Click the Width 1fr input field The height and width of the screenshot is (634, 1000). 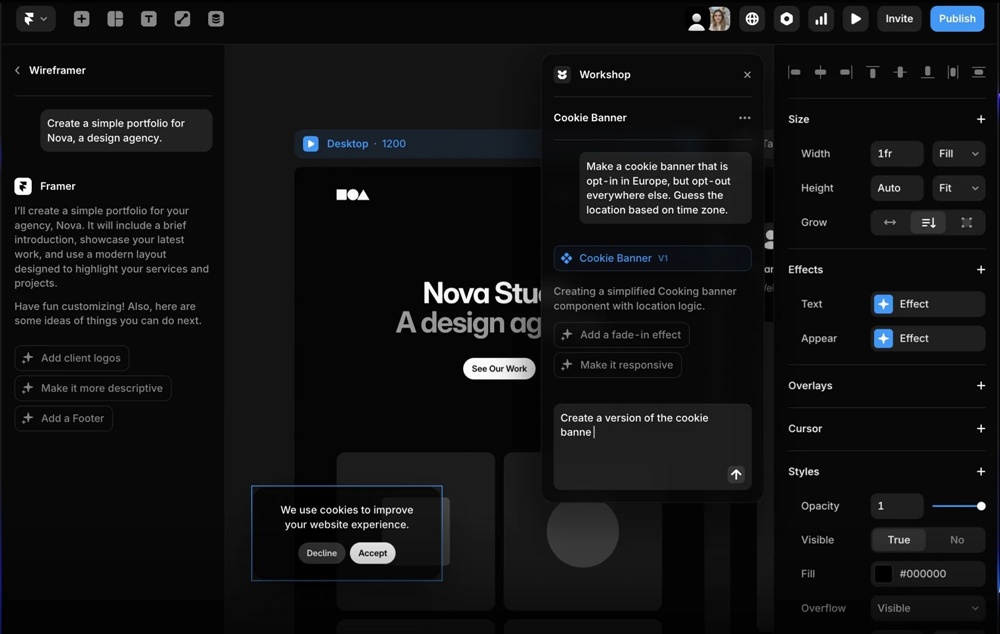click(x=897, y=154)
